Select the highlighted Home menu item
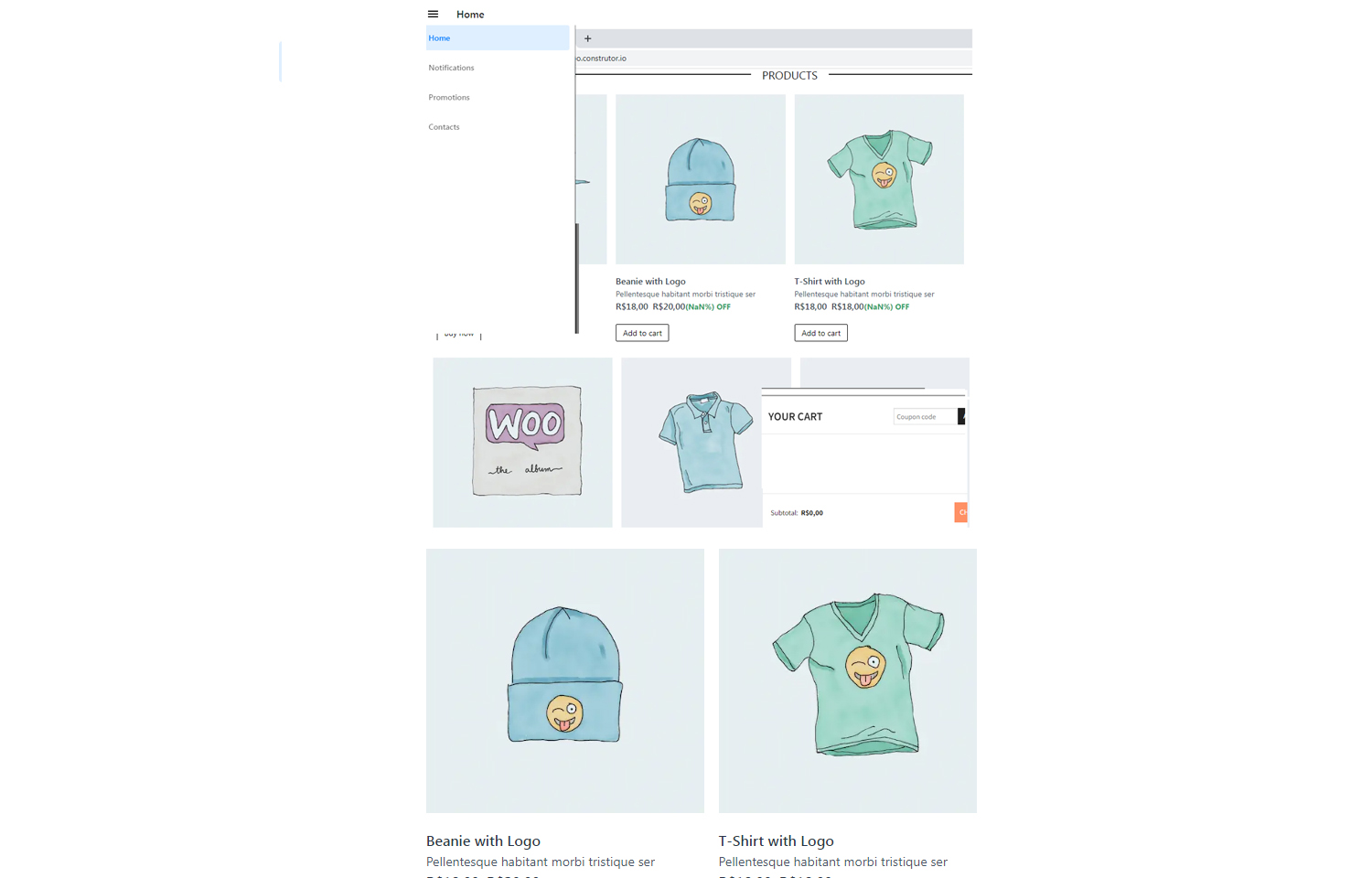This screenshot has height=878, width=1372. click(x=498, y=37)
